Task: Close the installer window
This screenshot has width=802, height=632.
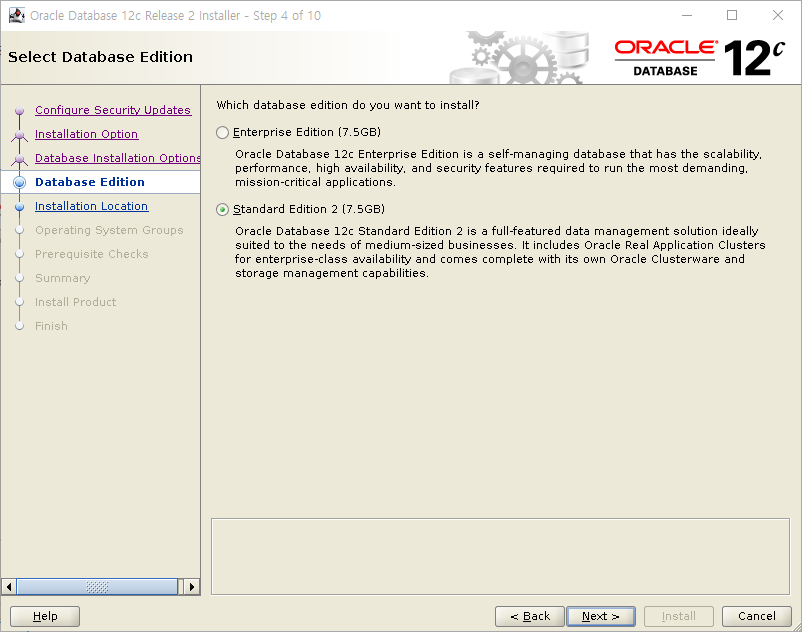Action: pyautogui.click(x=777, y=15)
